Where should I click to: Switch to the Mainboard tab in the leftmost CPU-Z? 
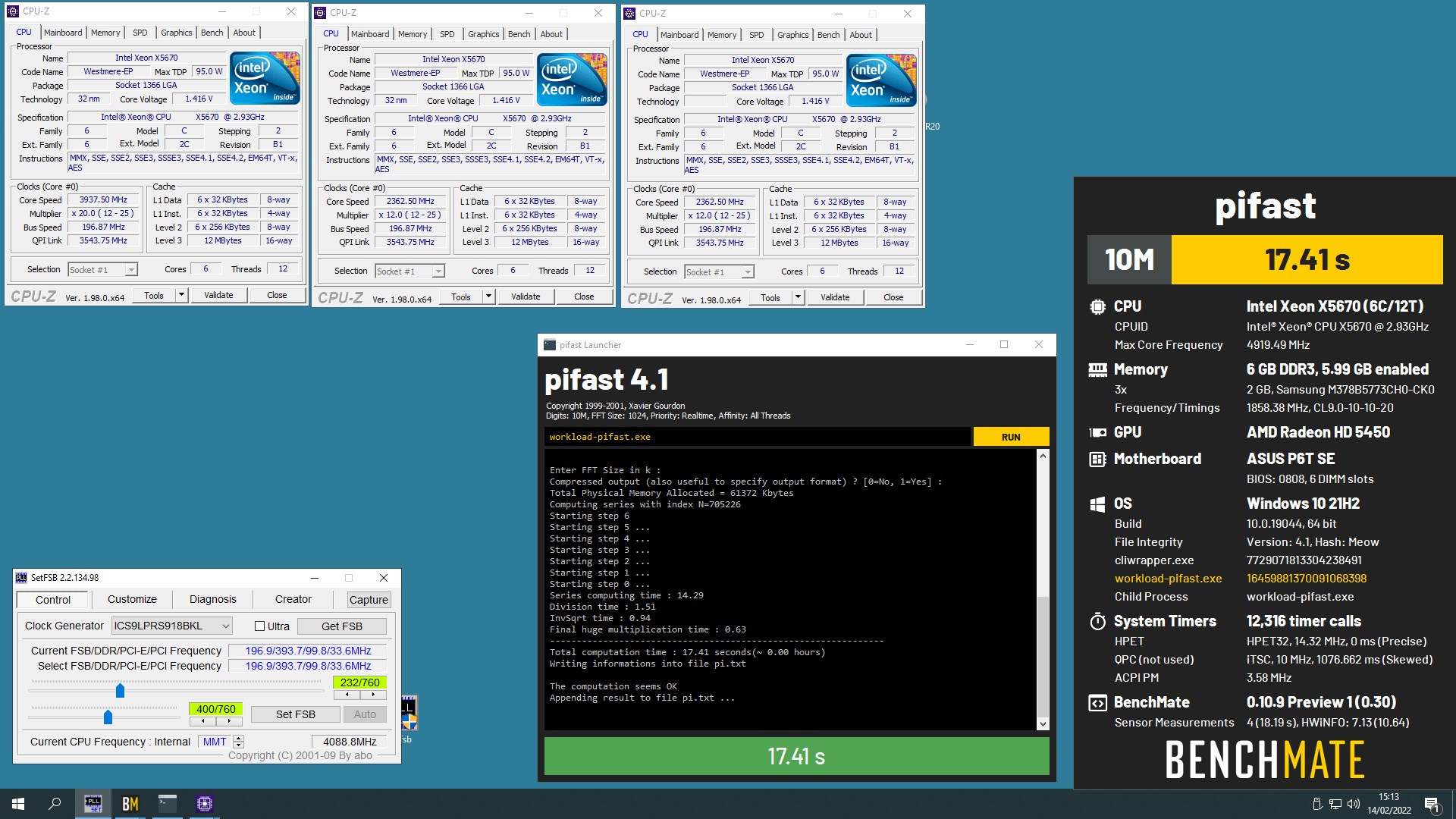63,33
